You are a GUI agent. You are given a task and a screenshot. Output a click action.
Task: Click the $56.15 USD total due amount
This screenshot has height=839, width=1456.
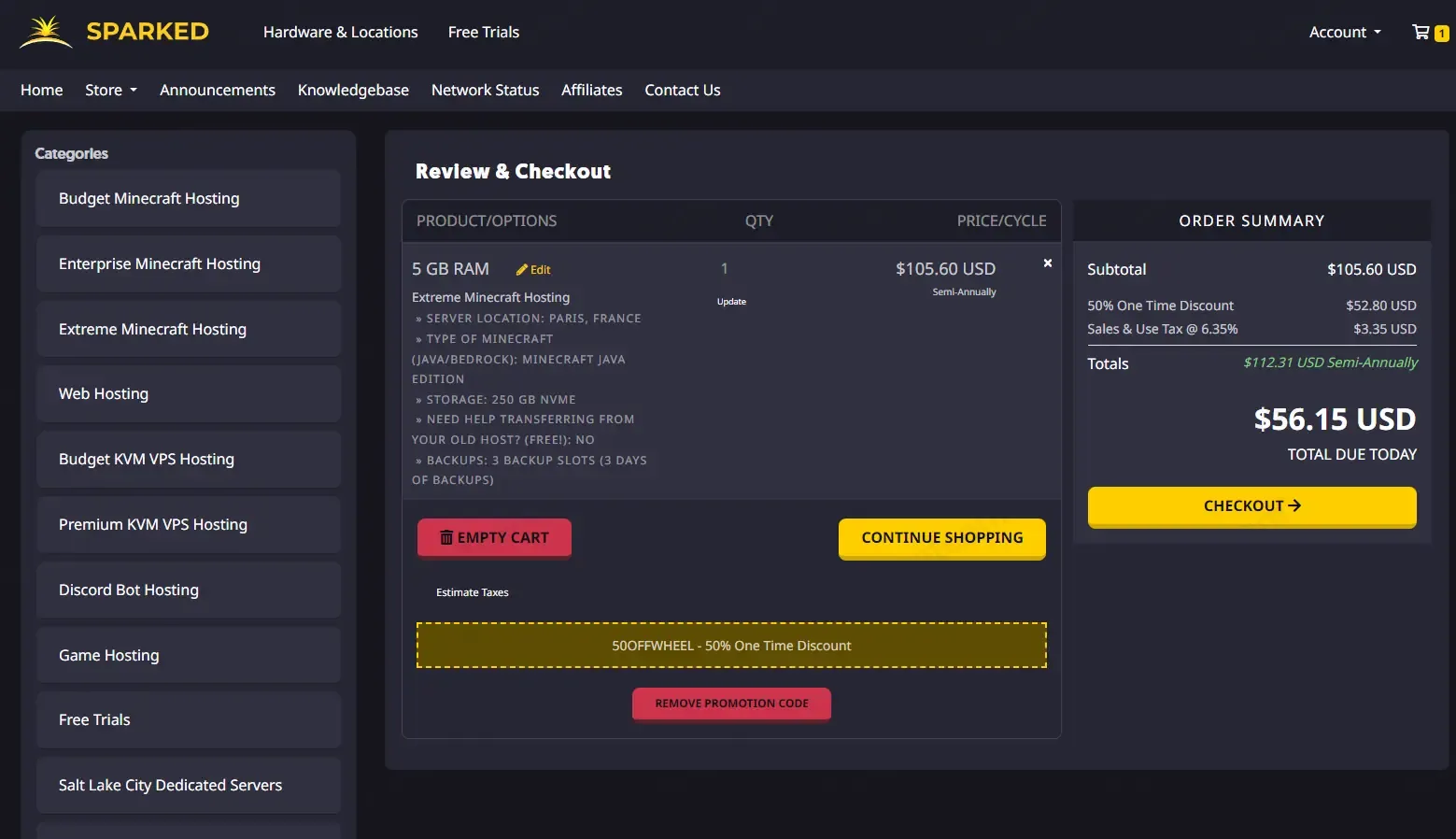1335,419
